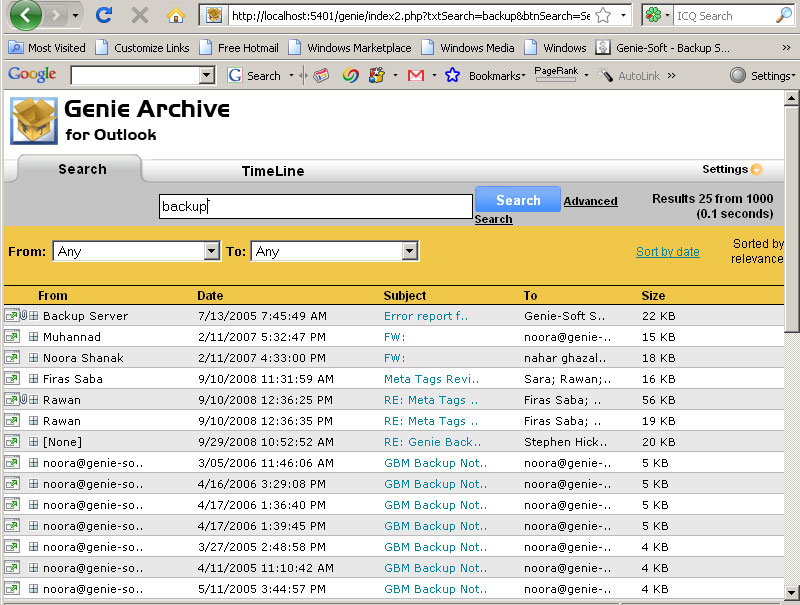Switch to the TimeLine tab
The width and height of the screenshot is (800, 605).
click(273, 171)
